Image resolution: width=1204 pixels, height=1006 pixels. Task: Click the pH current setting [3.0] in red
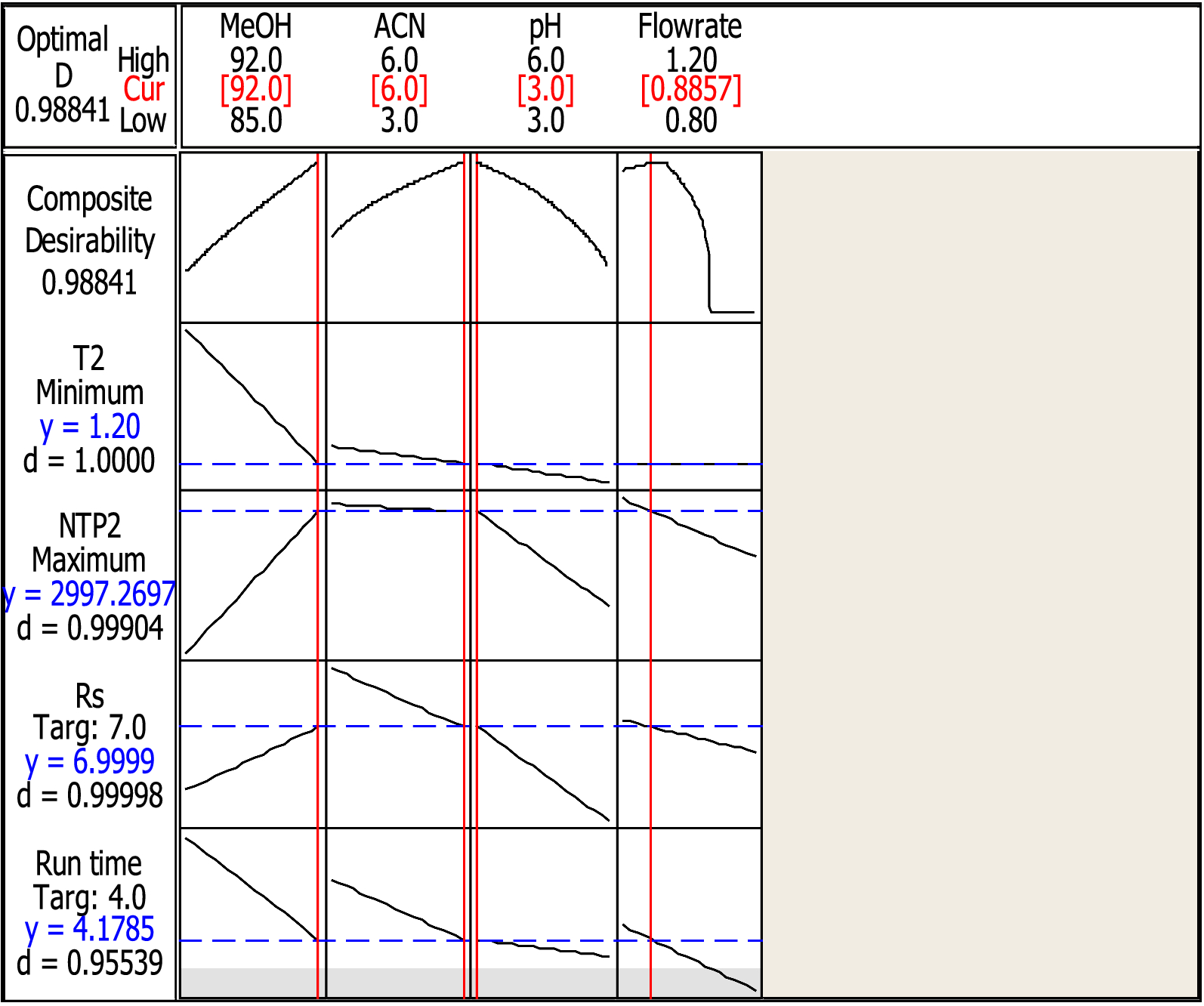pos(545,90)
